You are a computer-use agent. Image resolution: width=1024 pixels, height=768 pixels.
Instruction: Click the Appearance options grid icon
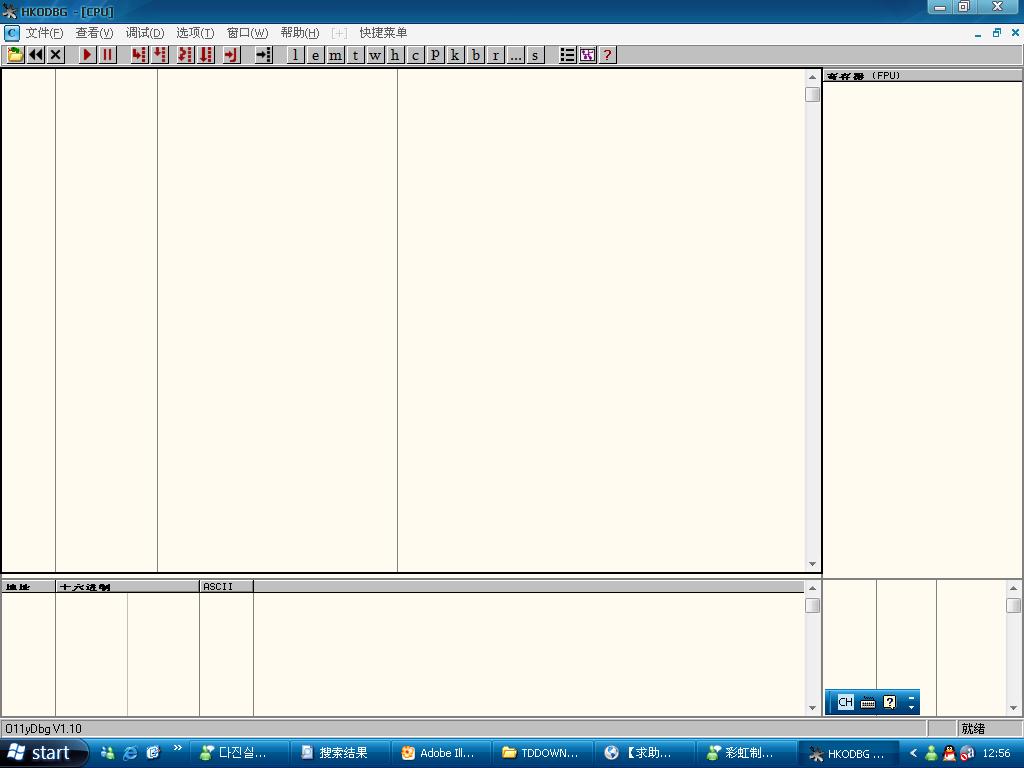(587, 55)
